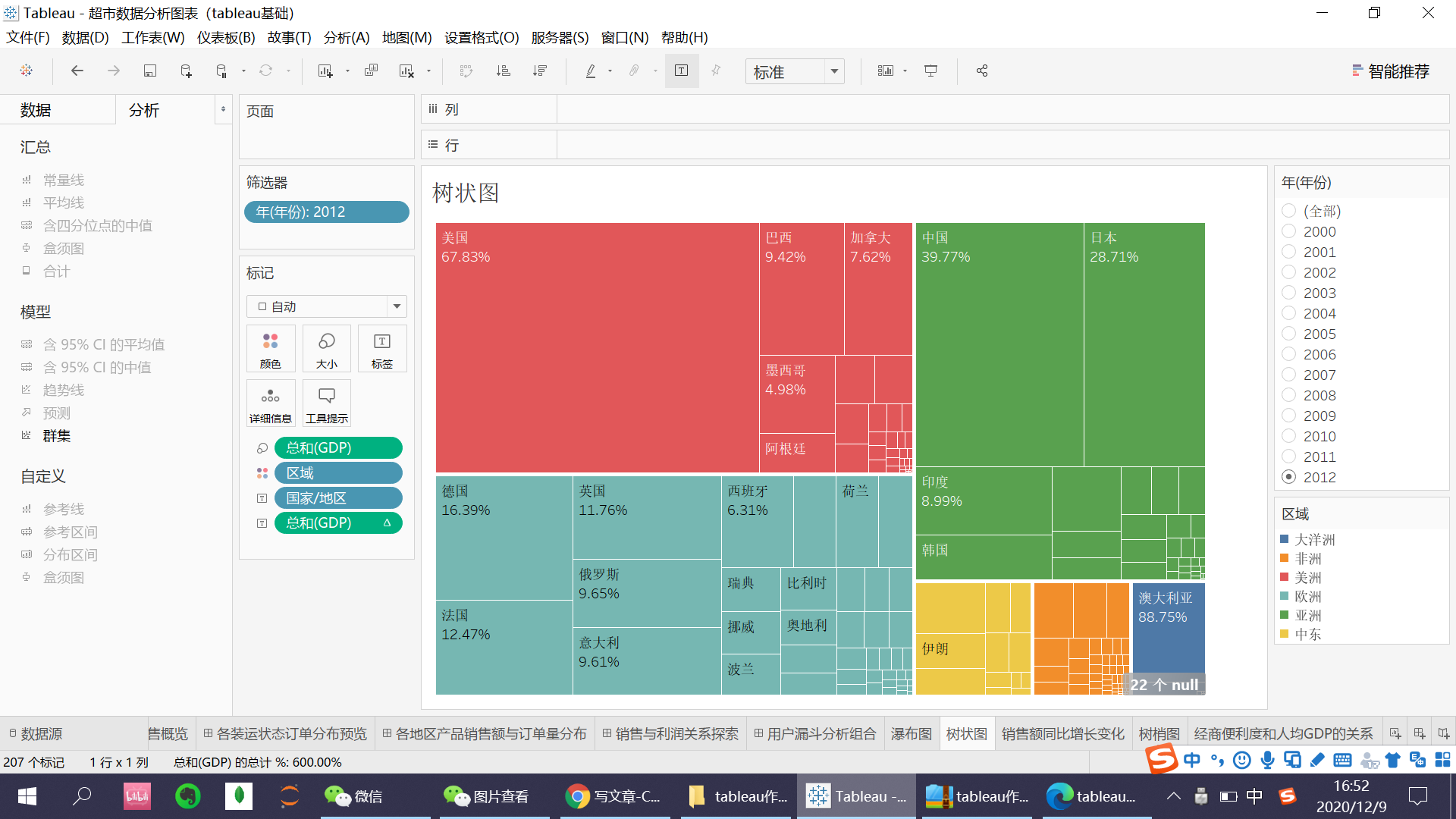
Task: Click the Detail shelf icon
Action: point(270,403)
